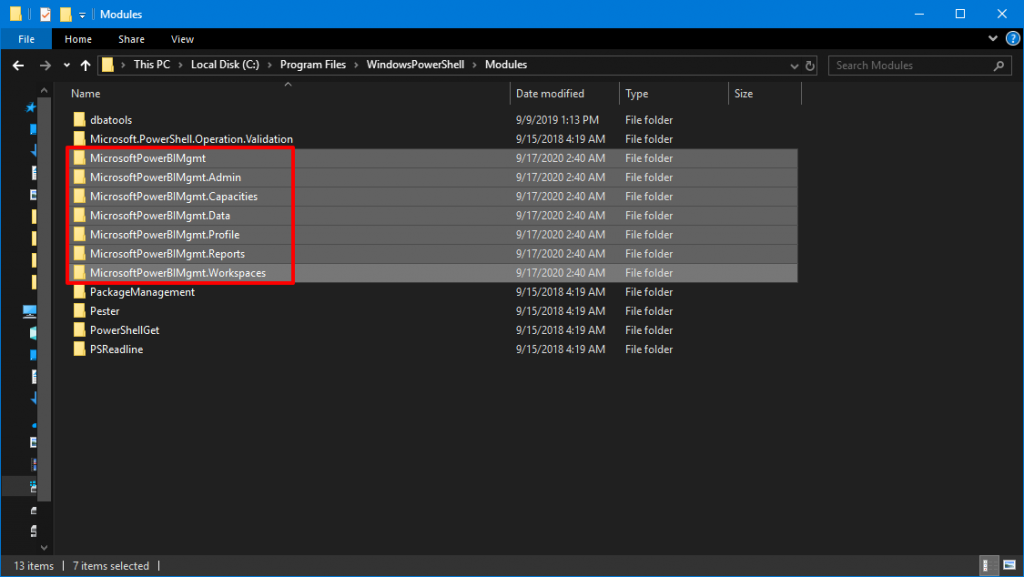Go back to the previous folder
This screenshot has height=577, width=1024.
(18, 65)
